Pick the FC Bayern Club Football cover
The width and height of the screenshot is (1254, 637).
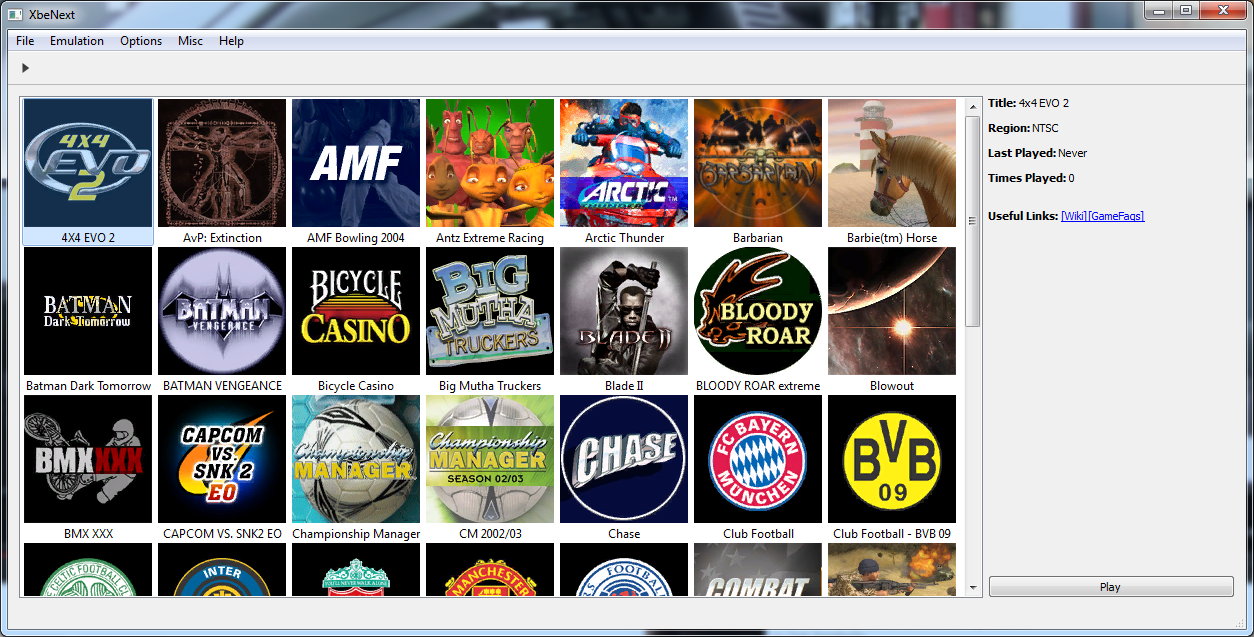pyautogui.click(x=758, y=459)
